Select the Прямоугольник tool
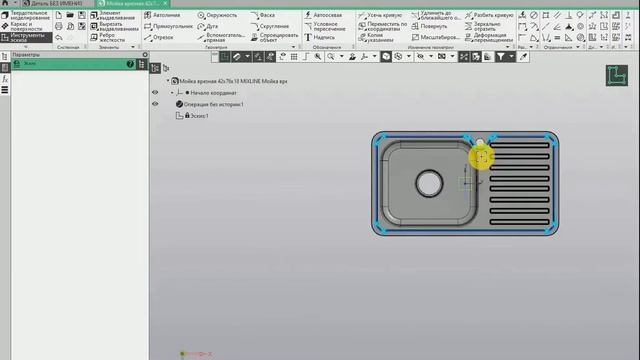This screenshot has width=640, height=360. 169,26
